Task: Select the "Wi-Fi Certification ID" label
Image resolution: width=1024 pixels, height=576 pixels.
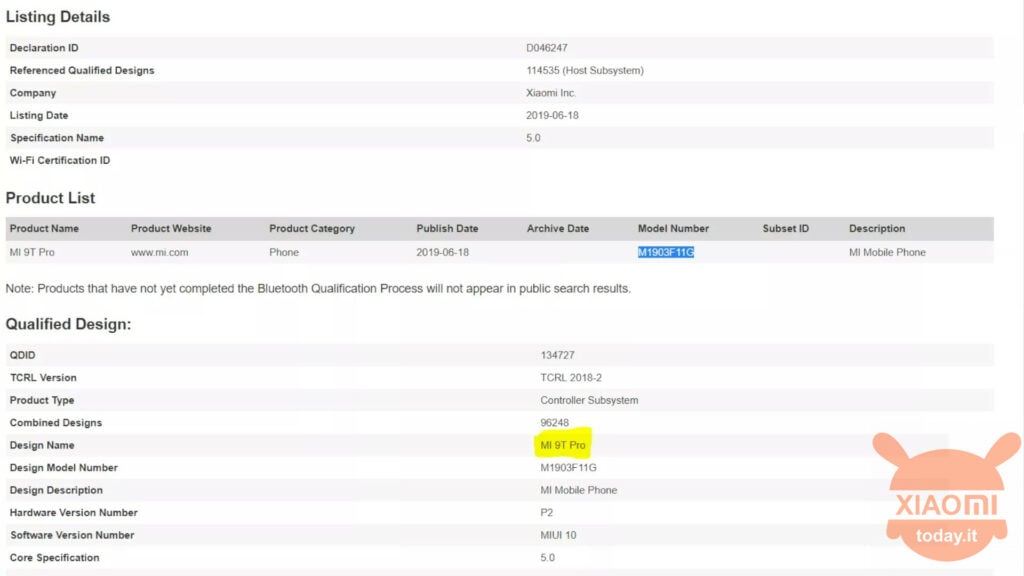Action: [59, 161]
